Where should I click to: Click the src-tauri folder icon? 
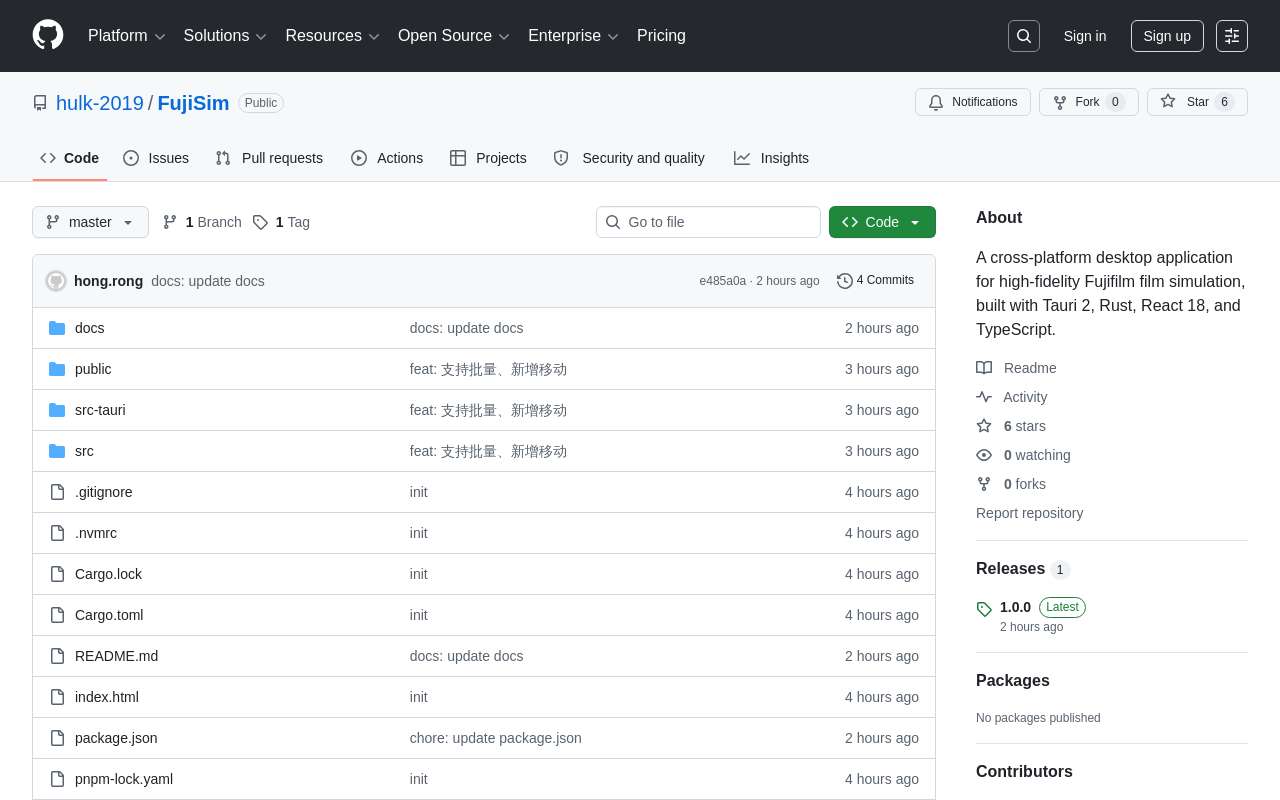57,410
